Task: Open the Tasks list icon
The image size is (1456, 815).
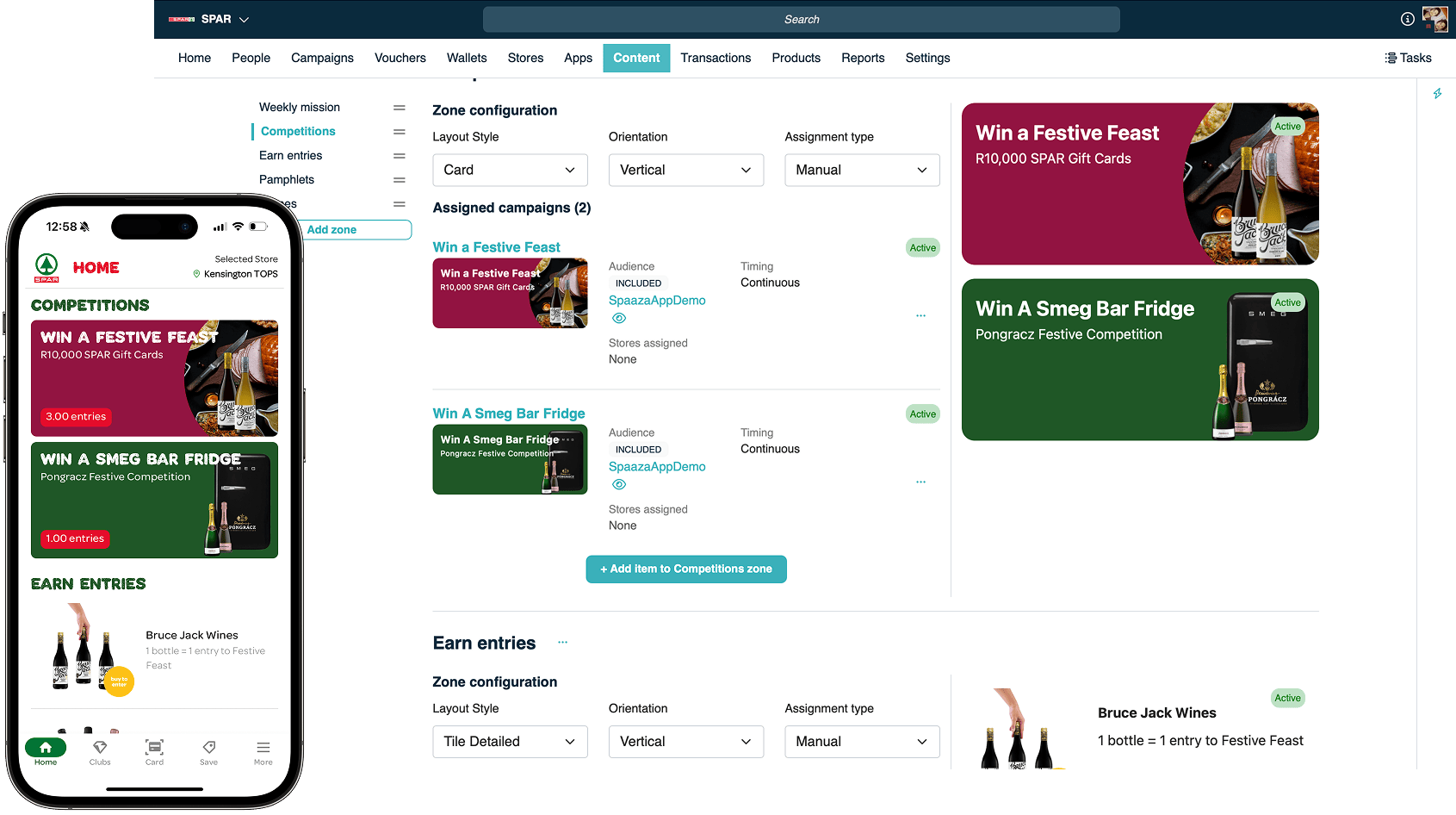Action: 1390,58
